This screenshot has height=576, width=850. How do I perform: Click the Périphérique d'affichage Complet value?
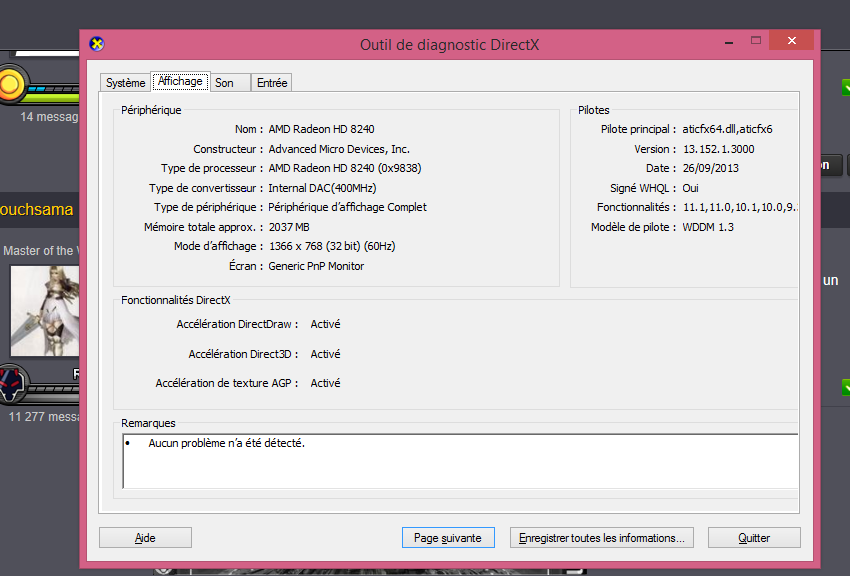coord(347,207)
